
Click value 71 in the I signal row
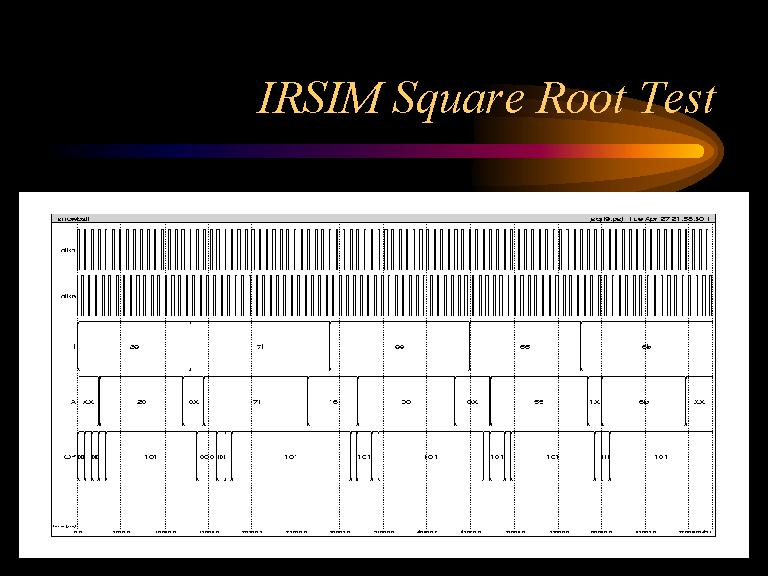259,347
